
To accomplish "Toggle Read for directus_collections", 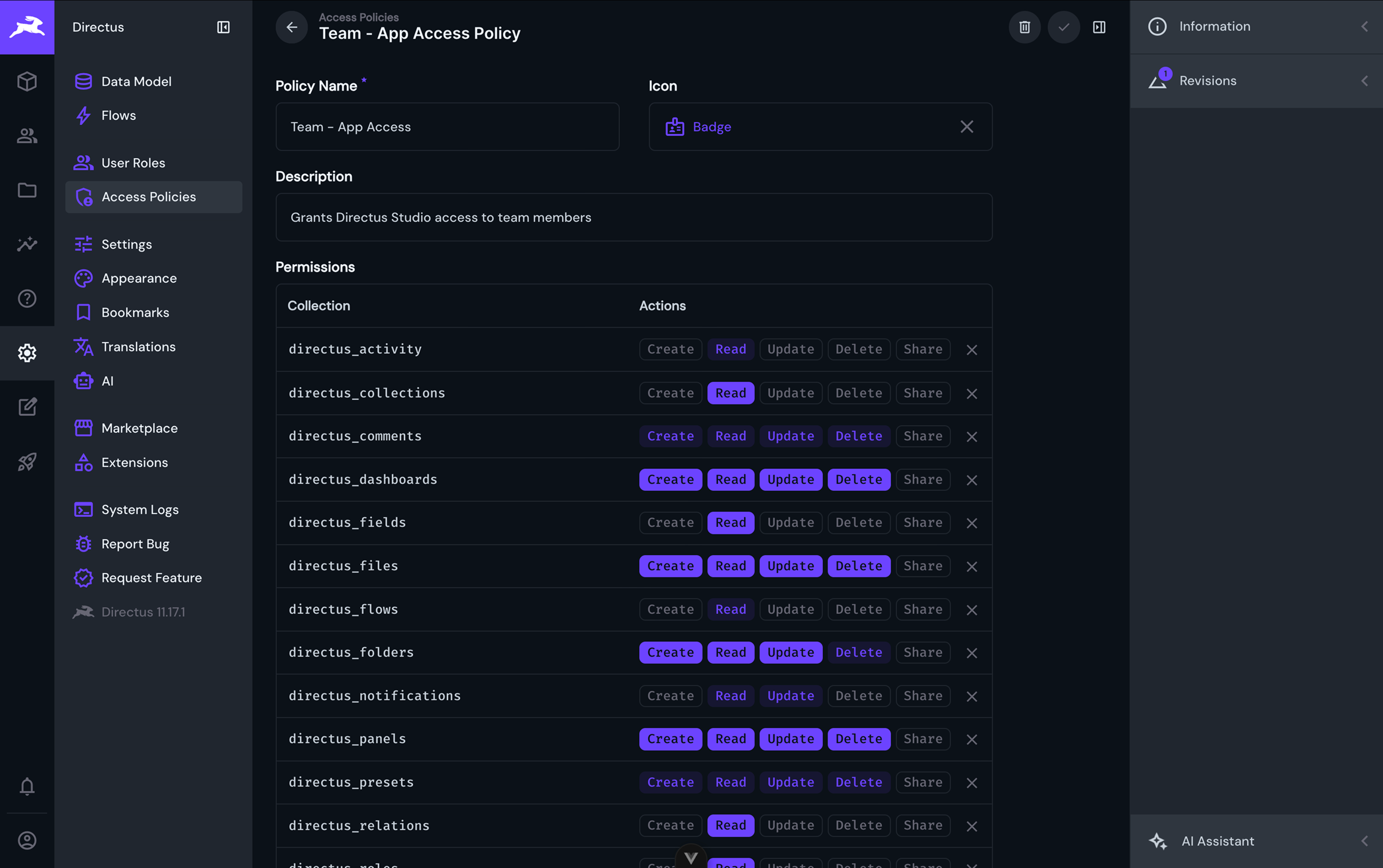I will (730, 393).
